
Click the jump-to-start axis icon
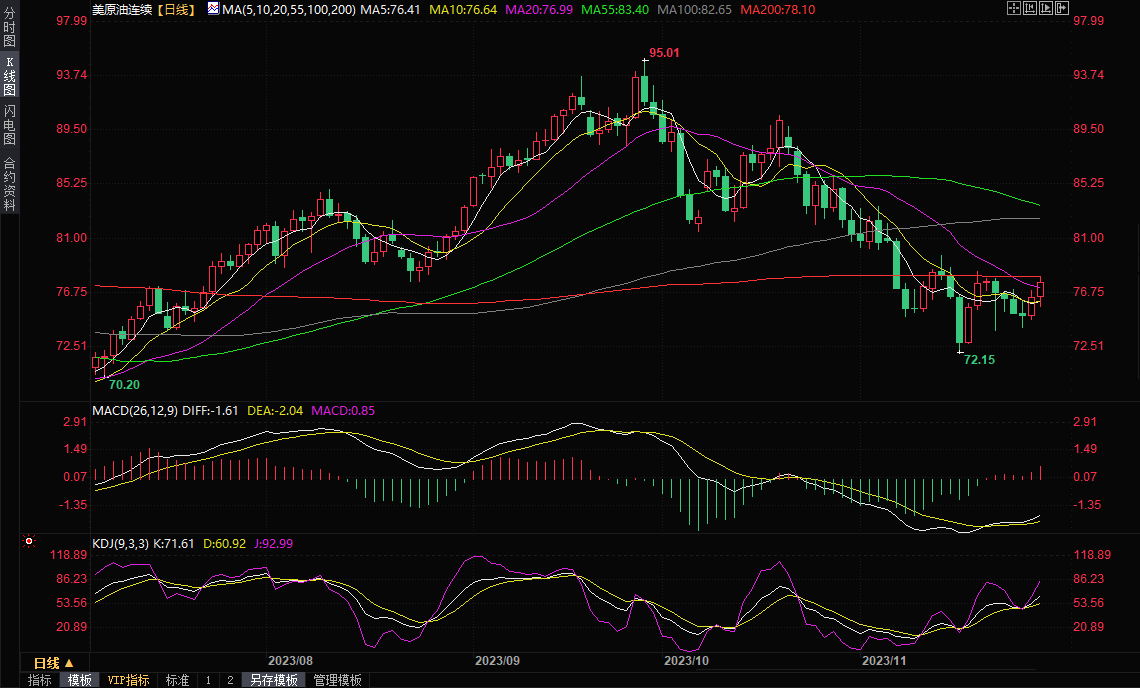click(x=1030, y=9)
